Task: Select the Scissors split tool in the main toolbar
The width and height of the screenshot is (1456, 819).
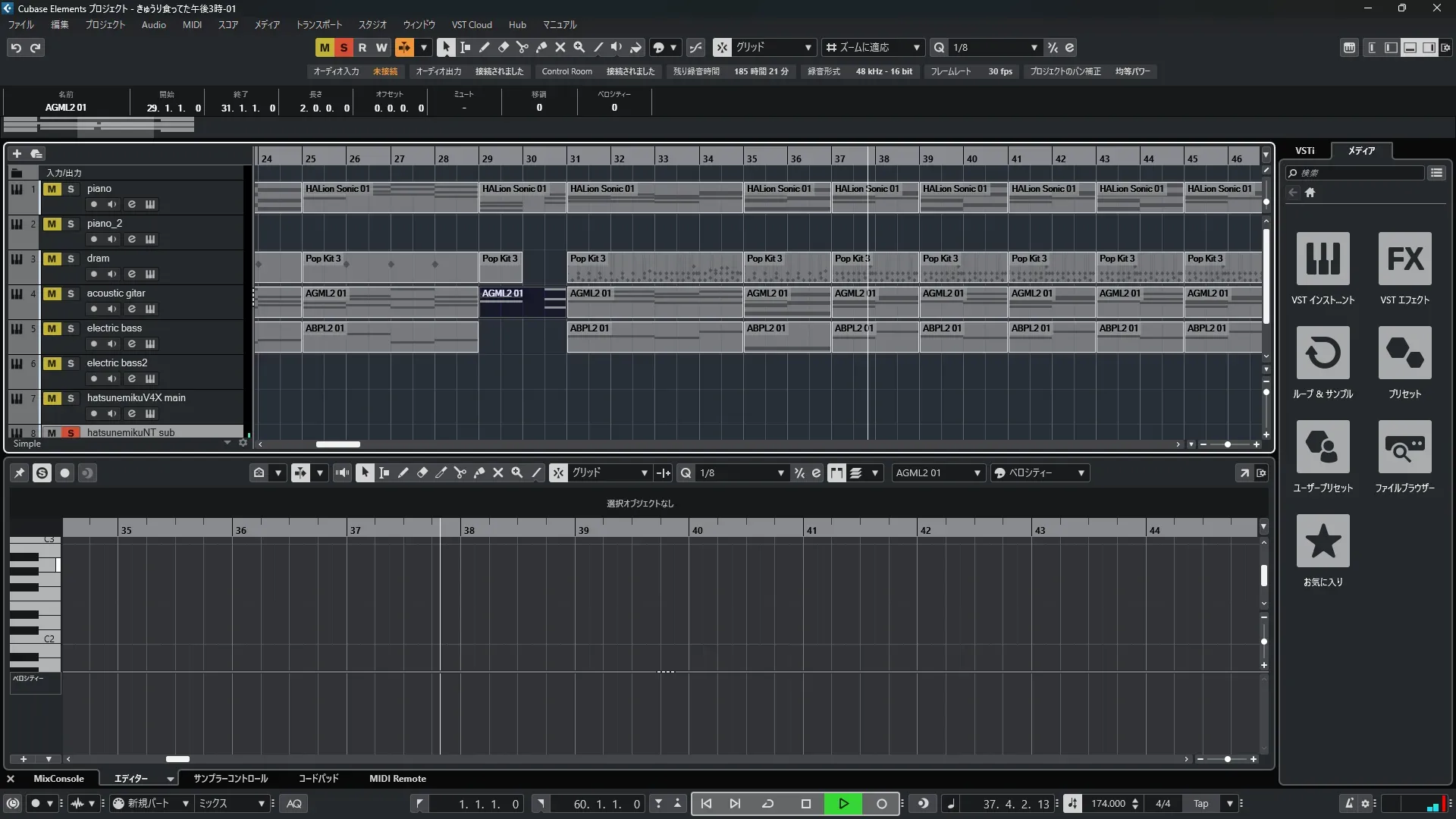Action: (x=522, y=47)
